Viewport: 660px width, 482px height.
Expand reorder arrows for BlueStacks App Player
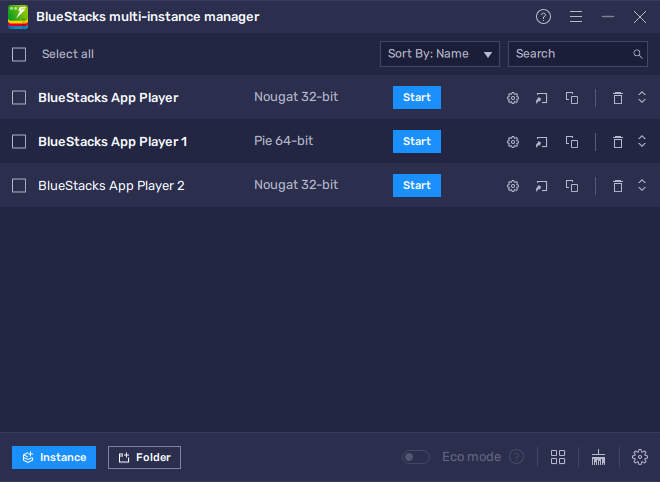[x=642, y=98]
